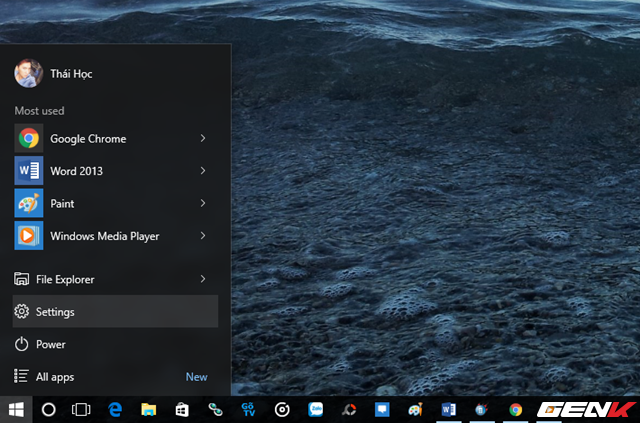The image size is (640, 423).
Task: Open the Power options menu
Action: [x=50, y=344]
